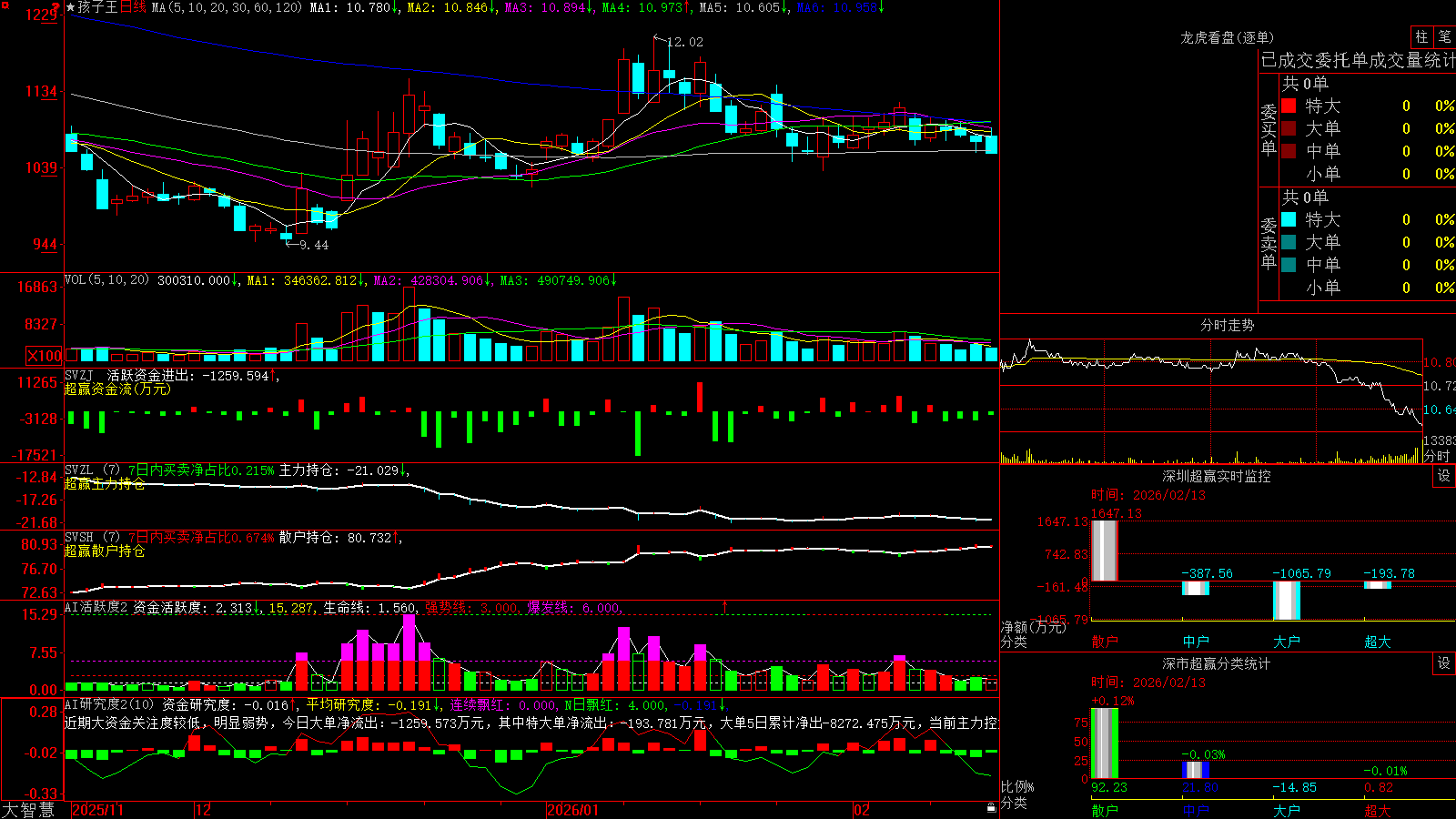
Task: Click the 超赢主力持仓 label
Action: click(x=105, y=484)
